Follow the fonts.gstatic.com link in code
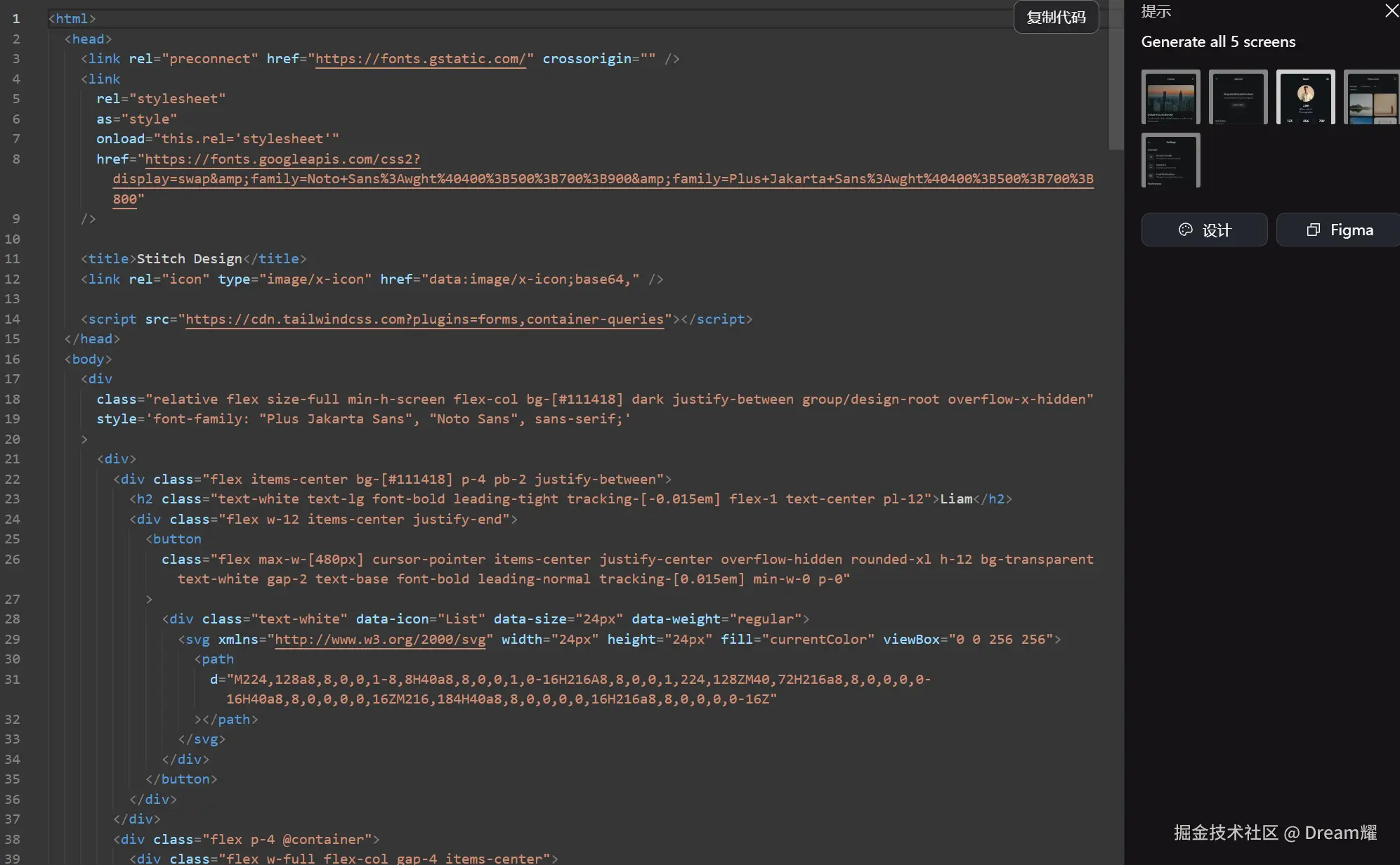Image resolution: width=1400 pixels, height=865 pixels. (x=420, y=59)
